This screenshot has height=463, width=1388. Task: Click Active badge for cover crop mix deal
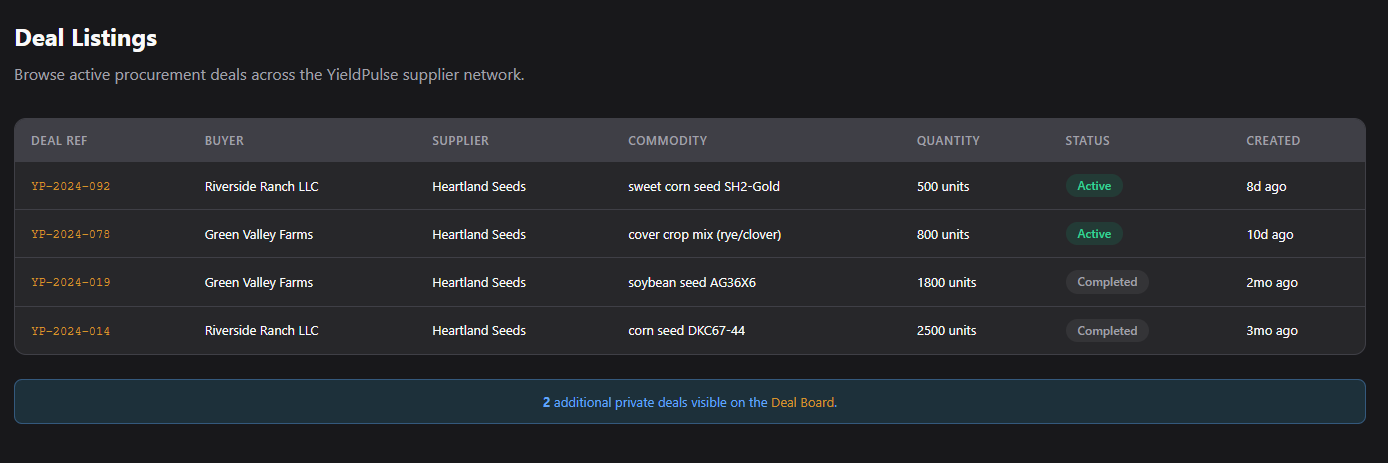click(x=1094, y=234)
